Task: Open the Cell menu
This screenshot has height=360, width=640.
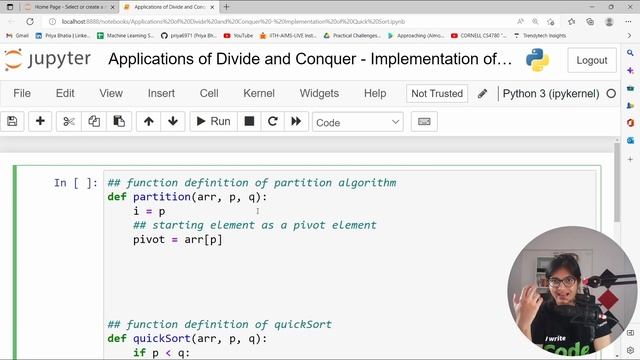Action: (209, 93)
